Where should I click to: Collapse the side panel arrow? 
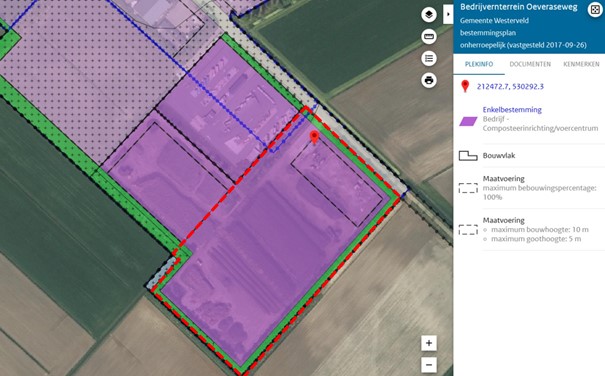tap(448, 14)
